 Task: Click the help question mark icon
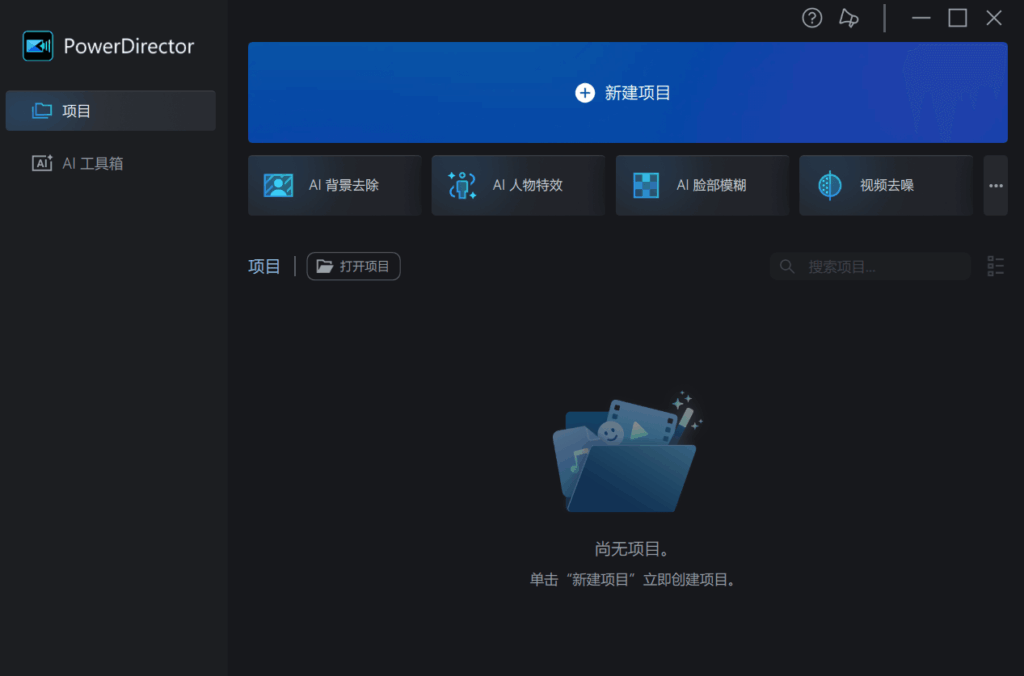tap(811, 18)
